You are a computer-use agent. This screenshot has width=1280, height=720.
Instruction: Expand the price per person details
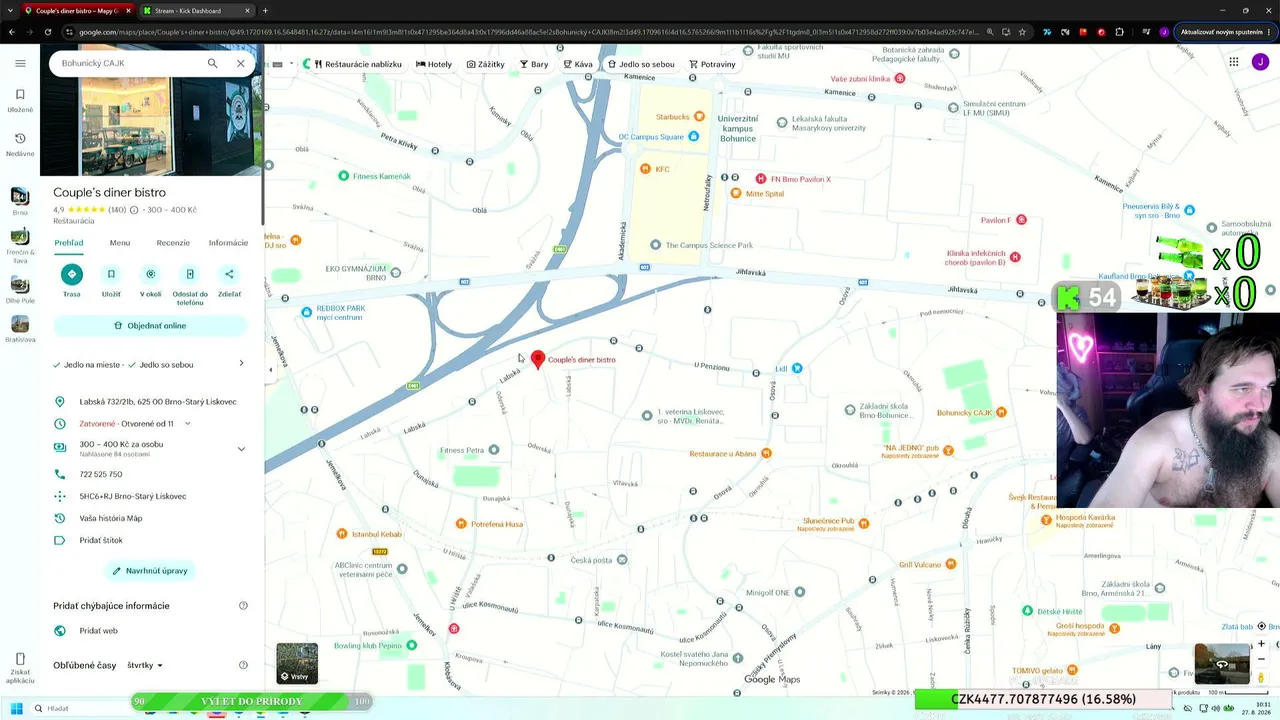tap(241, 449)
